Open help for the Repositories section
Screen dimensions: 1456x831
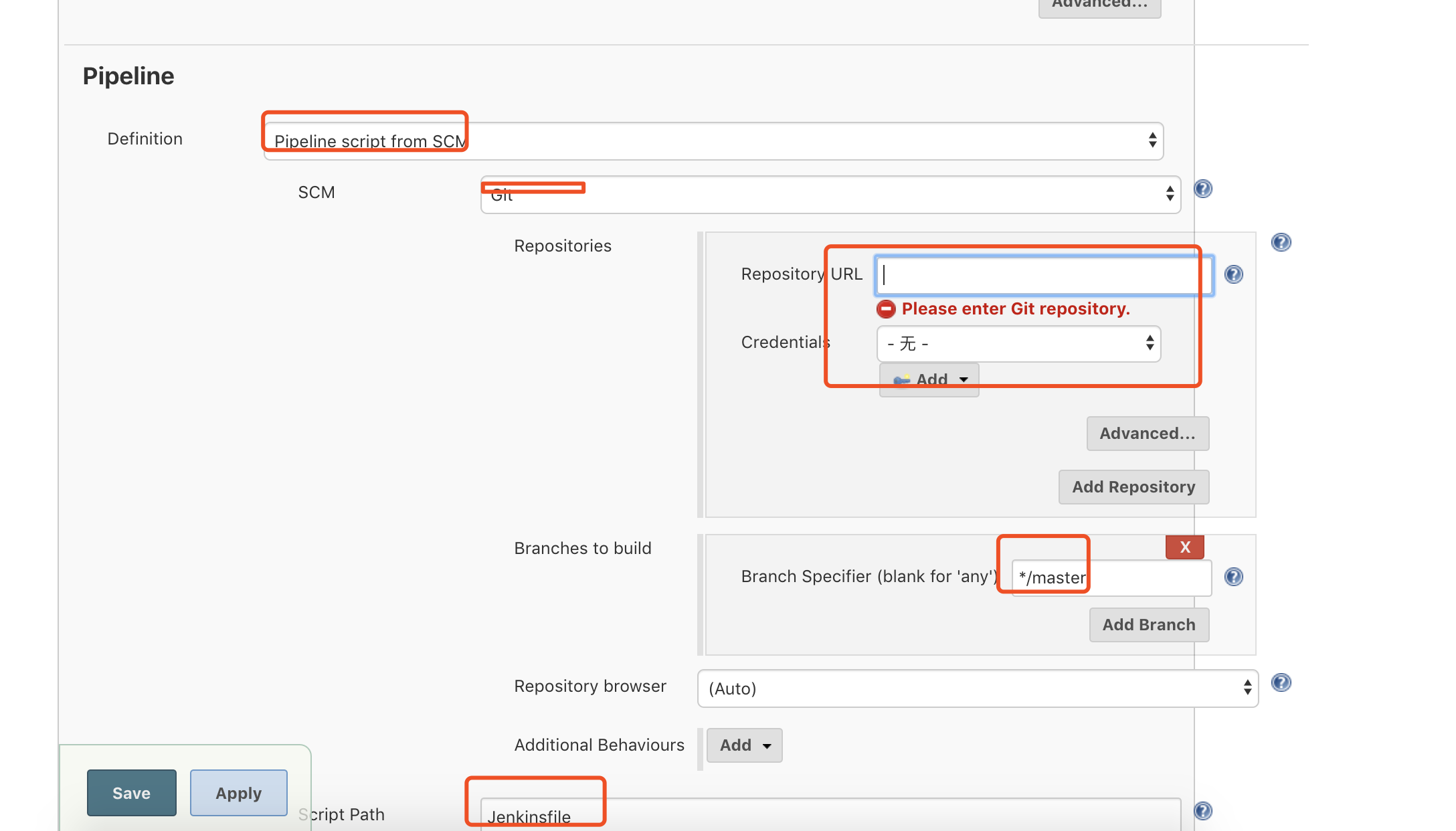1281,242
